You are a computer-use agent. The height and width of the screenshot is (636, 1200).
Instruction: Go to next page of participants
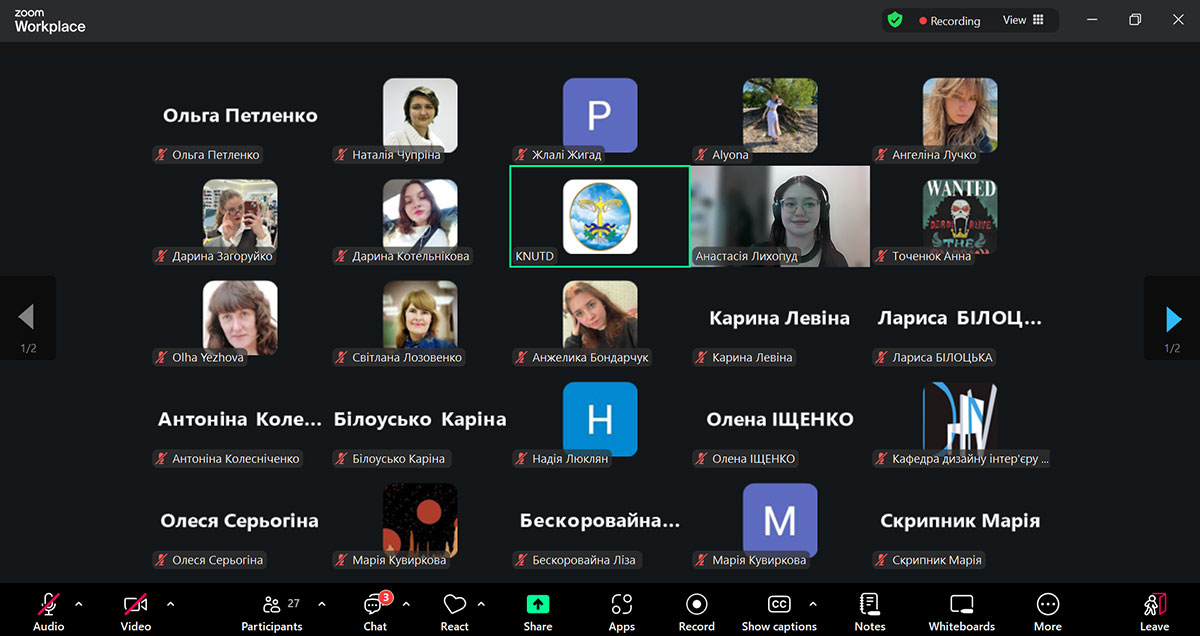[1173, 318]
